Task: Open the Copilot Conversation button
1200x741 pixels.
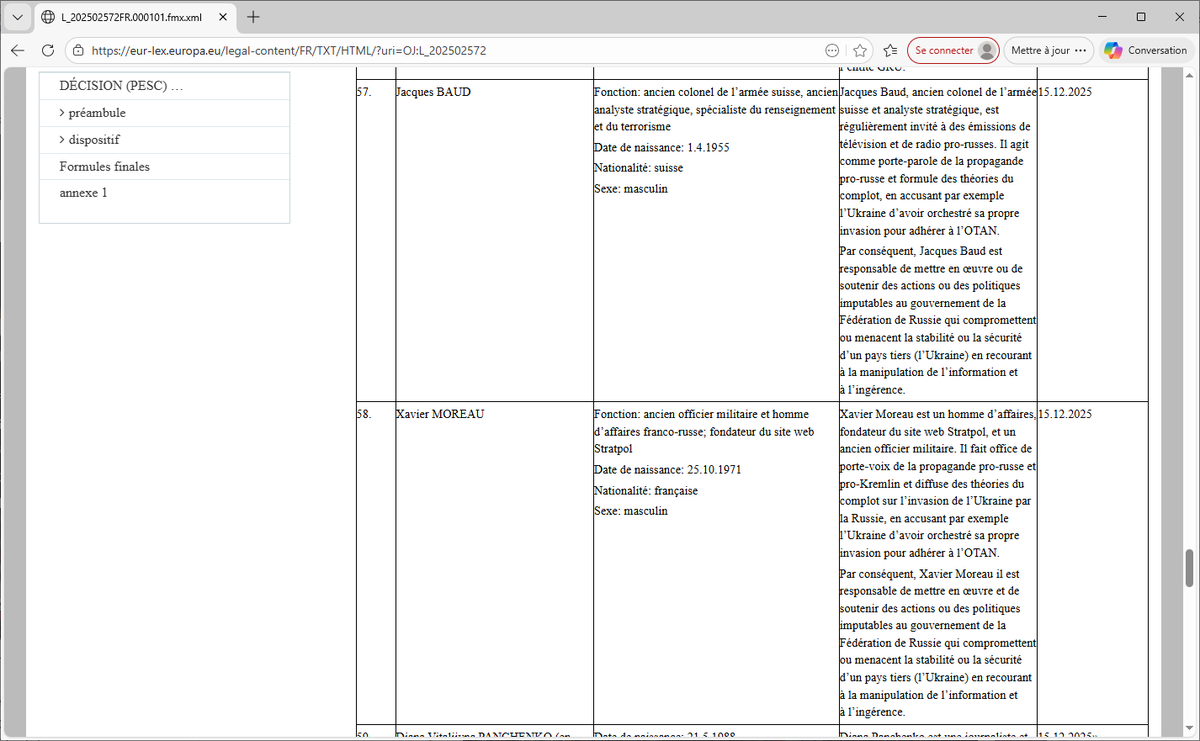Action: (x=1146, y=50)
